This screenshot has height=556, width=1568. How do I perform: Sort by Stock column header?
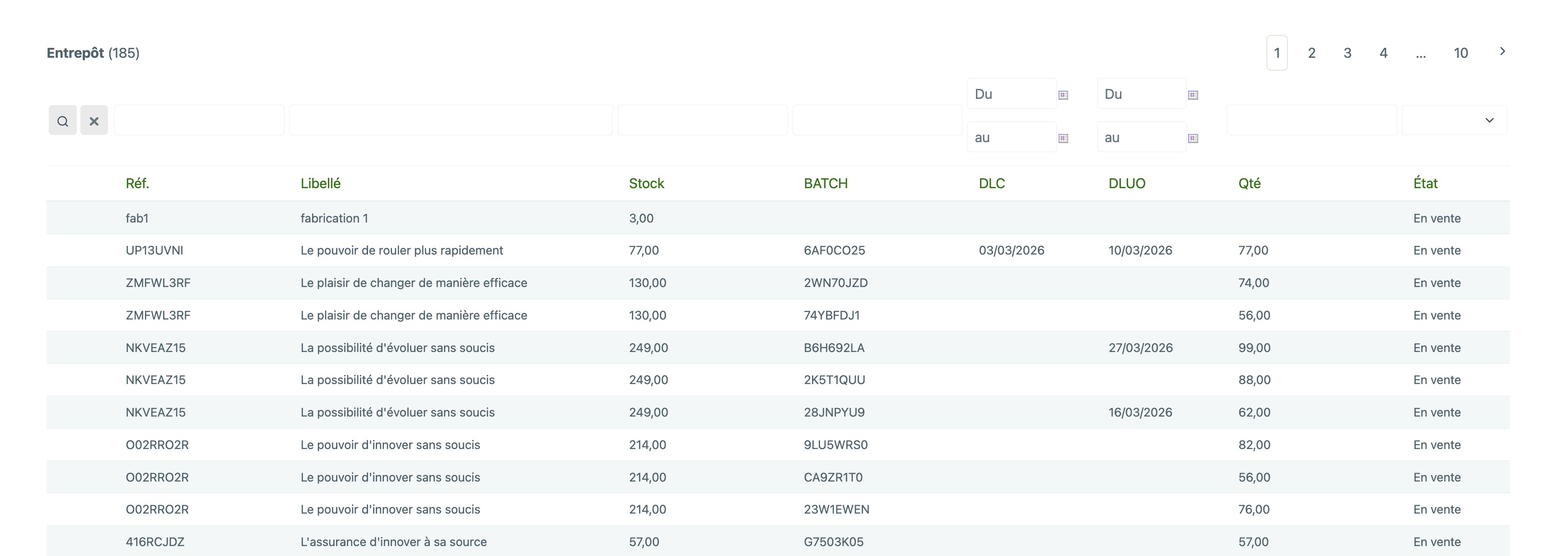pyautogui.click(x=646, y=183)
